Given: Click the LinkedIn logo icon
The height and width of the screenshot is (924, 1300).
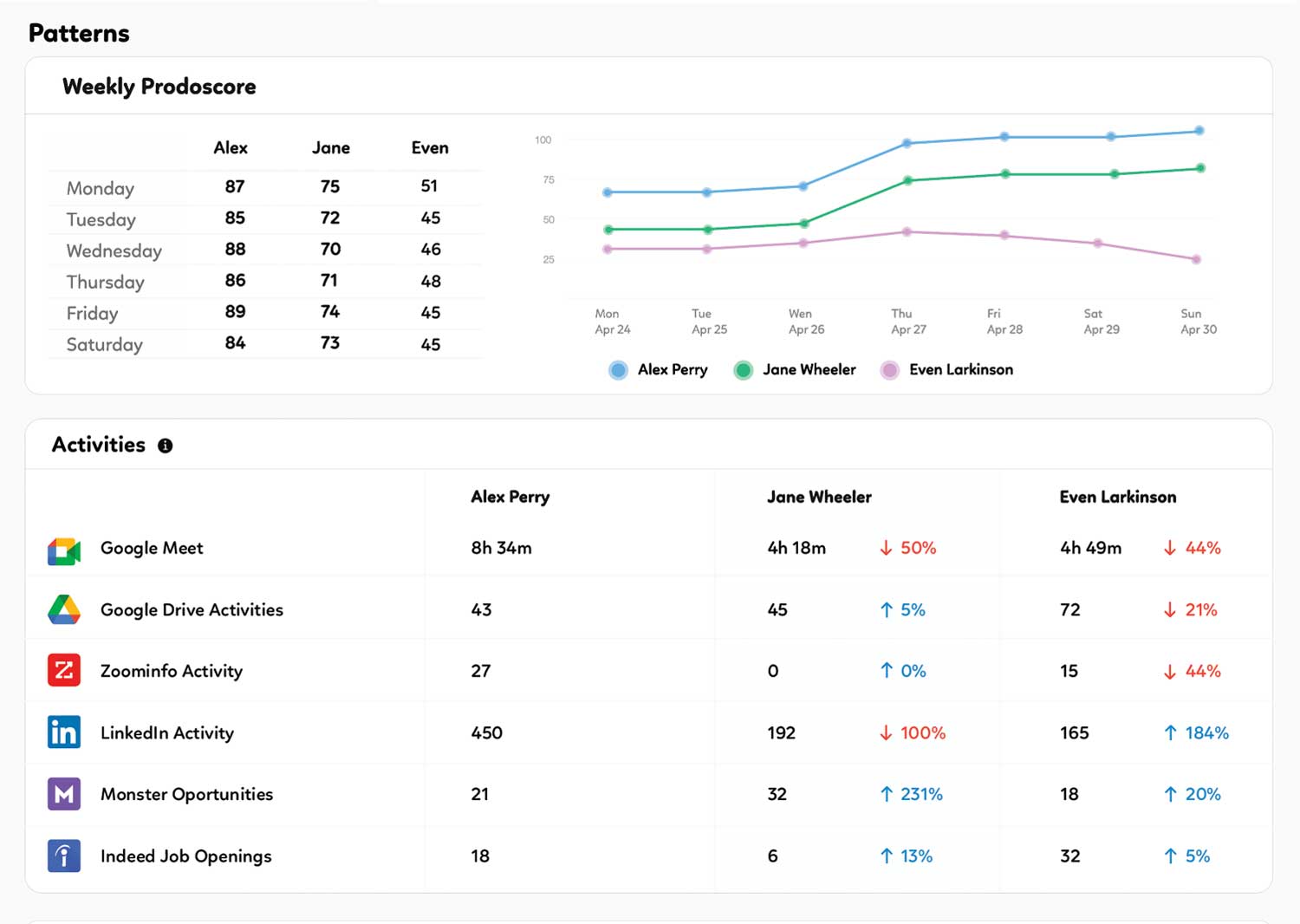Looking at the screenshot, I should click(x=64, y=732).
